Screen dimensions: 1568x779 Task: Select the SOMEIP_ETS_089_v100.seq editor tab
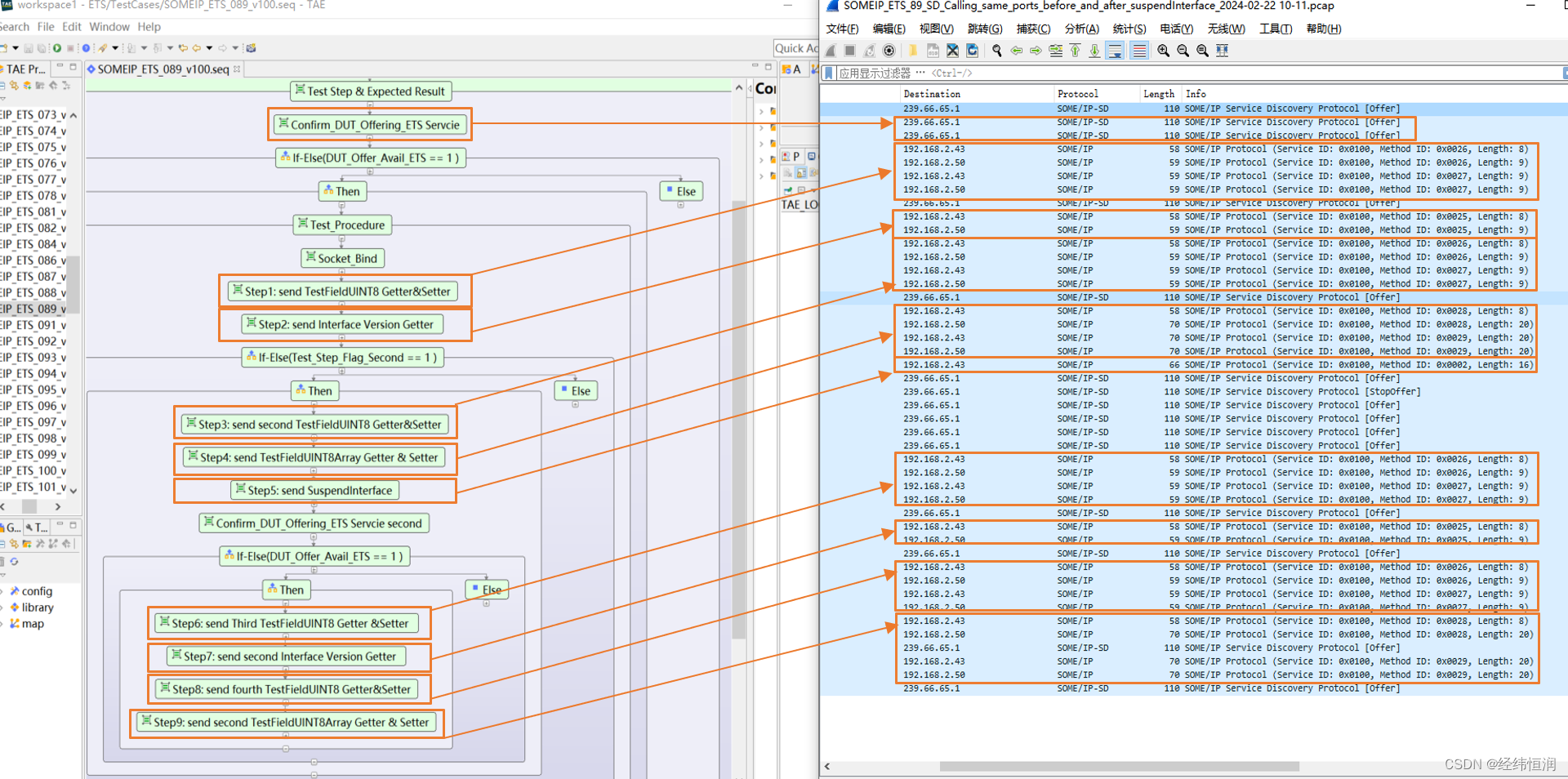(163, 69)
